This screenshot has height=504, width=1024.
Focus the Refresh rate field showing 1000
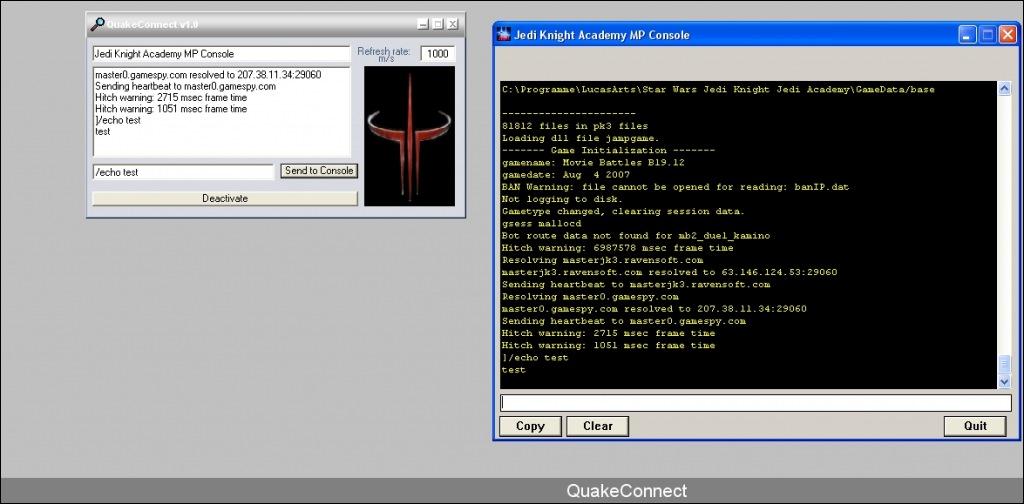click(437, 54)
